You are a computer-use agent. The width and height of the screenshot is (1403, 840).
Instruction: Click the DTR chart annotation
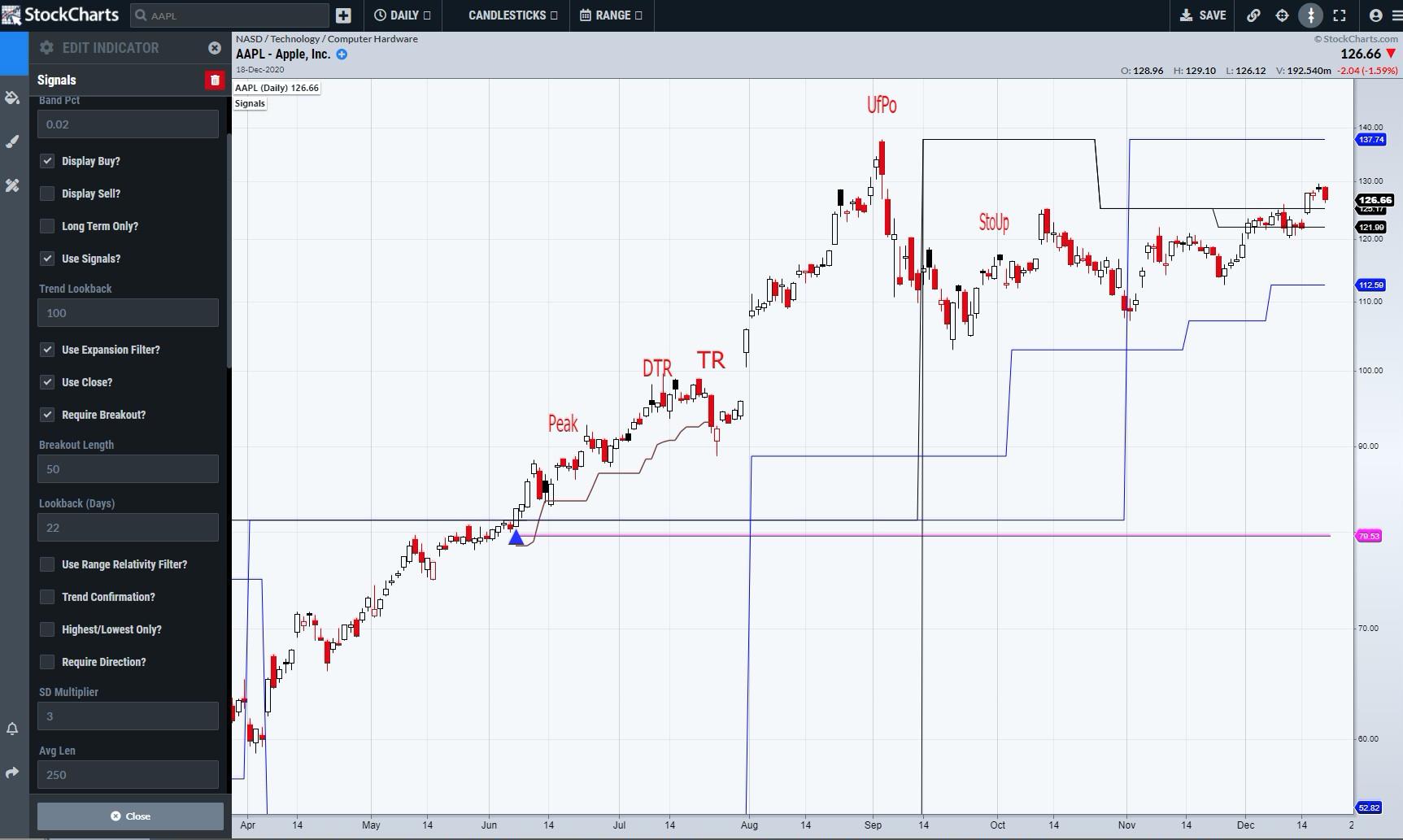tap(657, 368)
